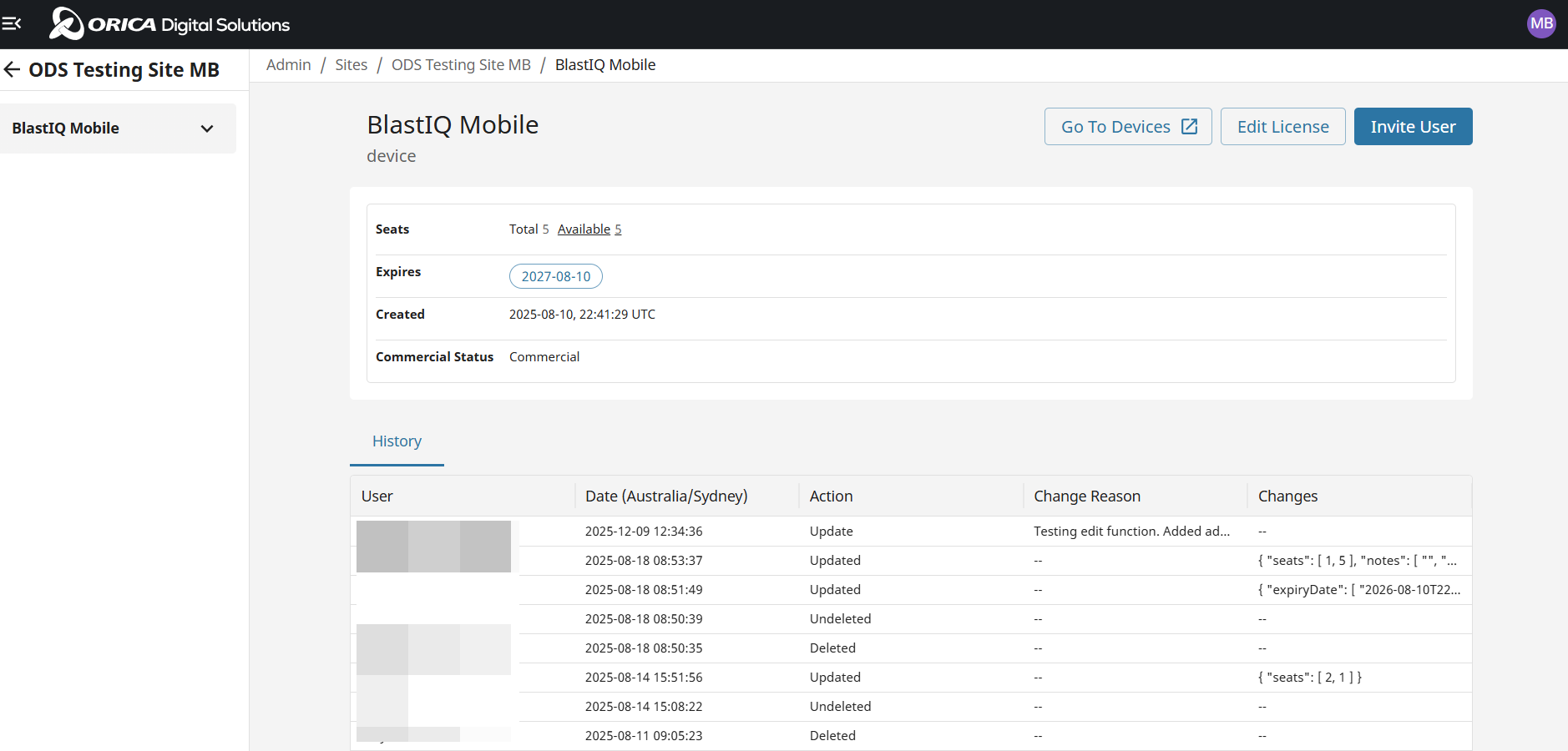Click Undeleted in the 2025-08-14 15:08:22 row

[841, 707]
